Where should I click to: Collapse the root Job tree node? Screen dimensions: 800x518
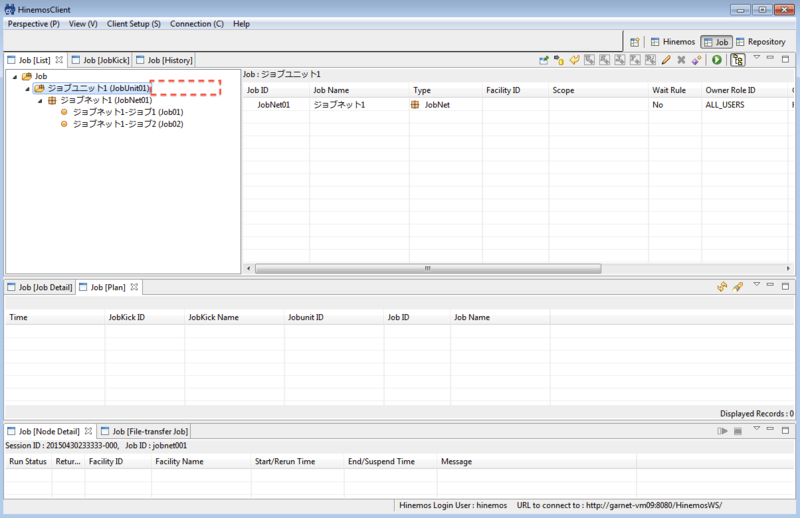pos(15,77)
